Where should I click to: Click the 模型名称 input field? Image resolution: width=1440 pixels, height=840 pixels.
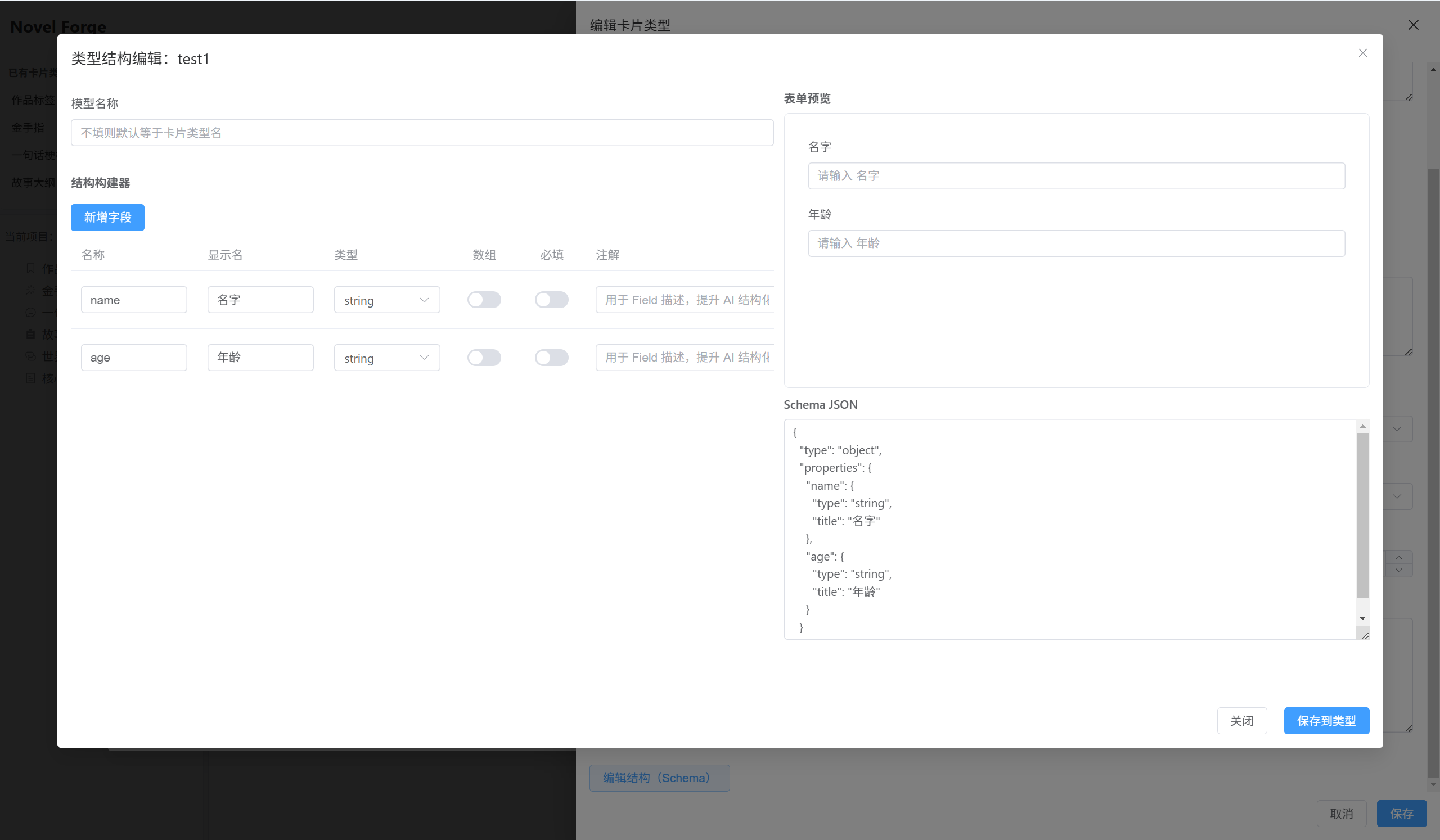click(422, 133)
